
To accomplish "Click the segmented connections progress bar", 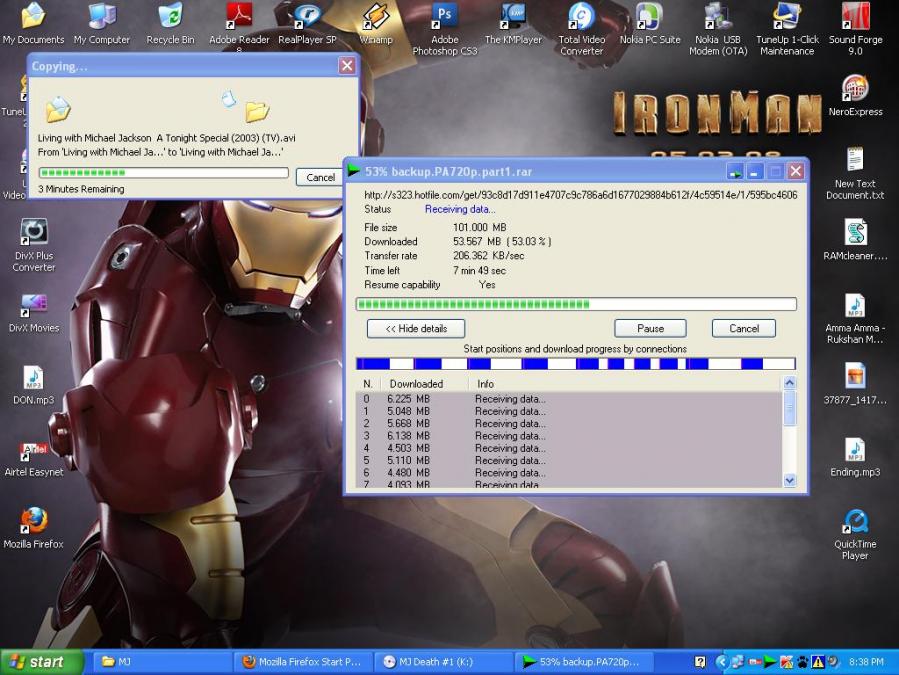I will 576,364.
